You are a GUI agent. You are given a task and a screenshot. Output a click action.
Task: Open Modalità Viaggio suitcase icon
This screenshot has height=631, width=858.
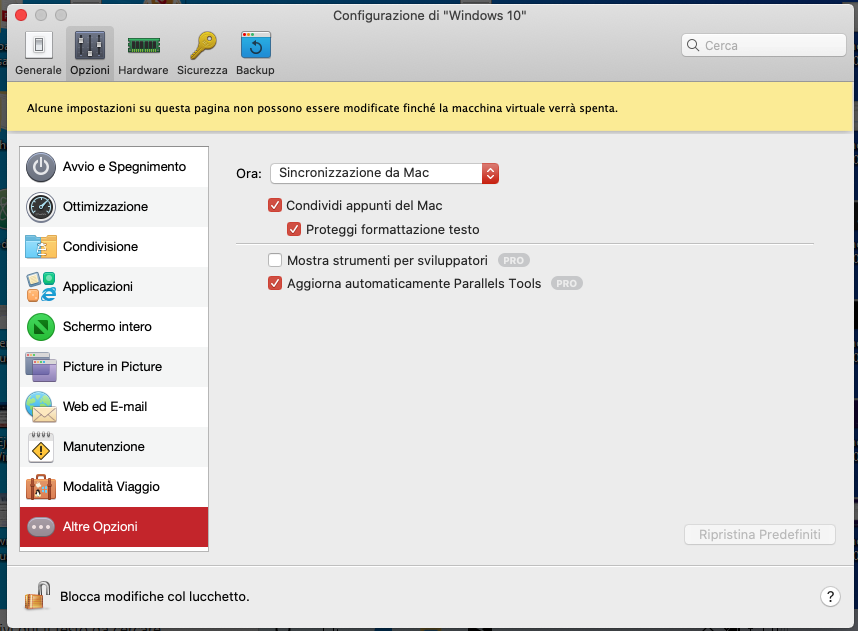click(x=40, y=487)
